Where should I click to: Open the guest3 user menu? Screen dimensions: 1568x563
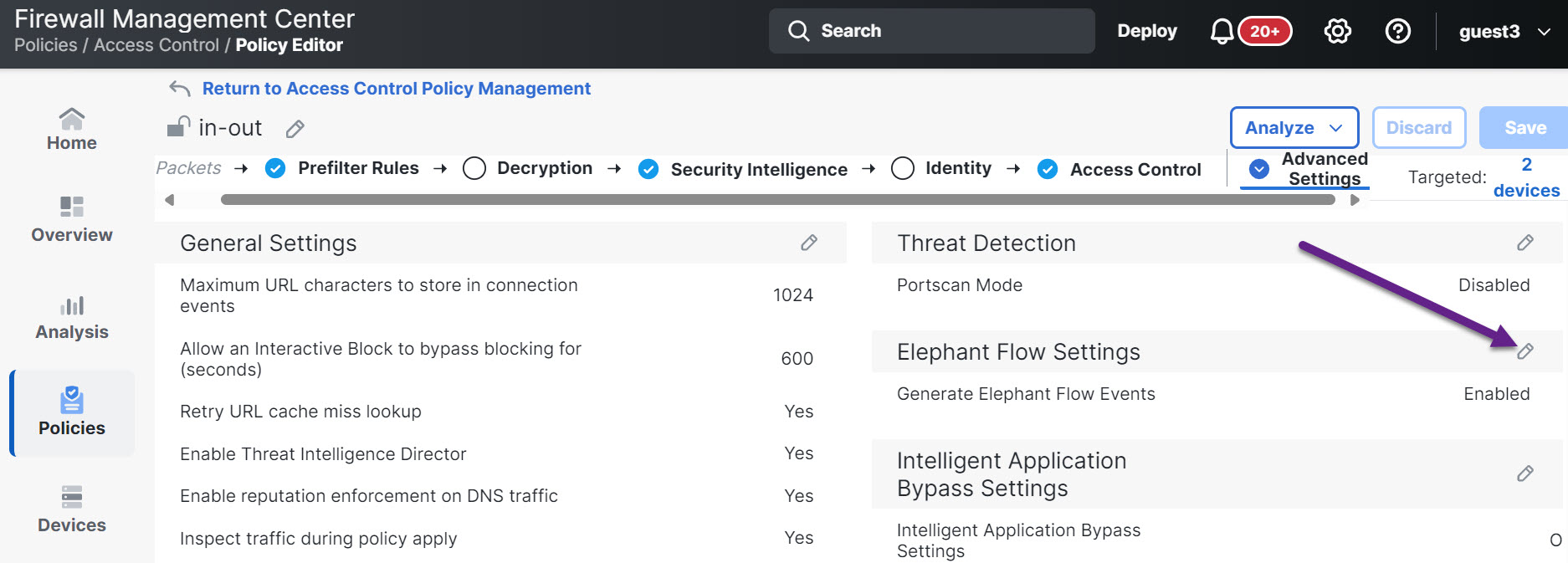[x=1504, y=32]
